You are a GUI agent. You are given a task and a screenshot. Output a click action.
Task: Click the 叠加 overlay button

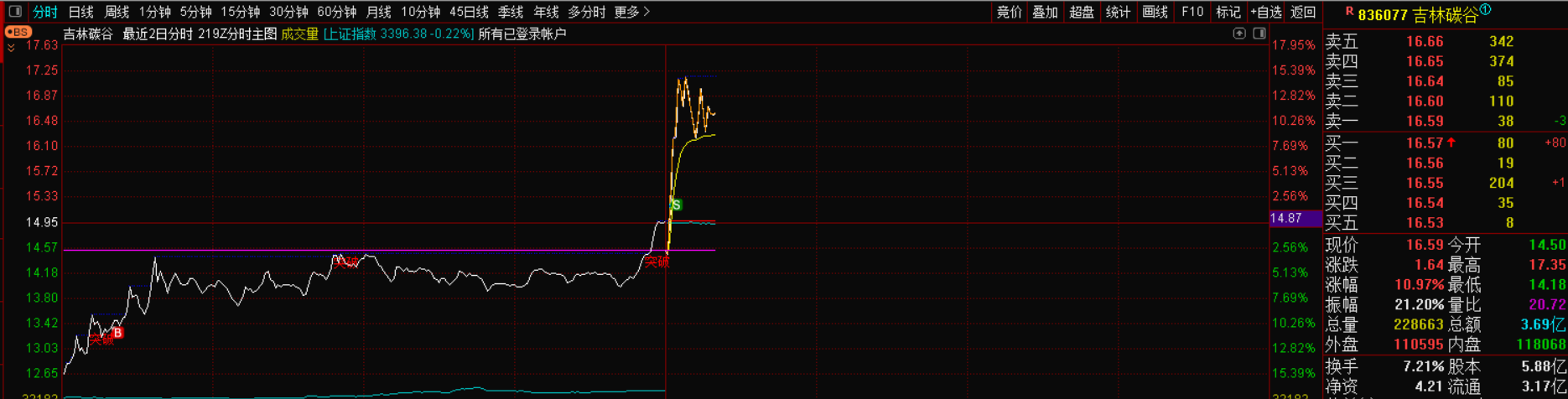(x=1046, y=12)
